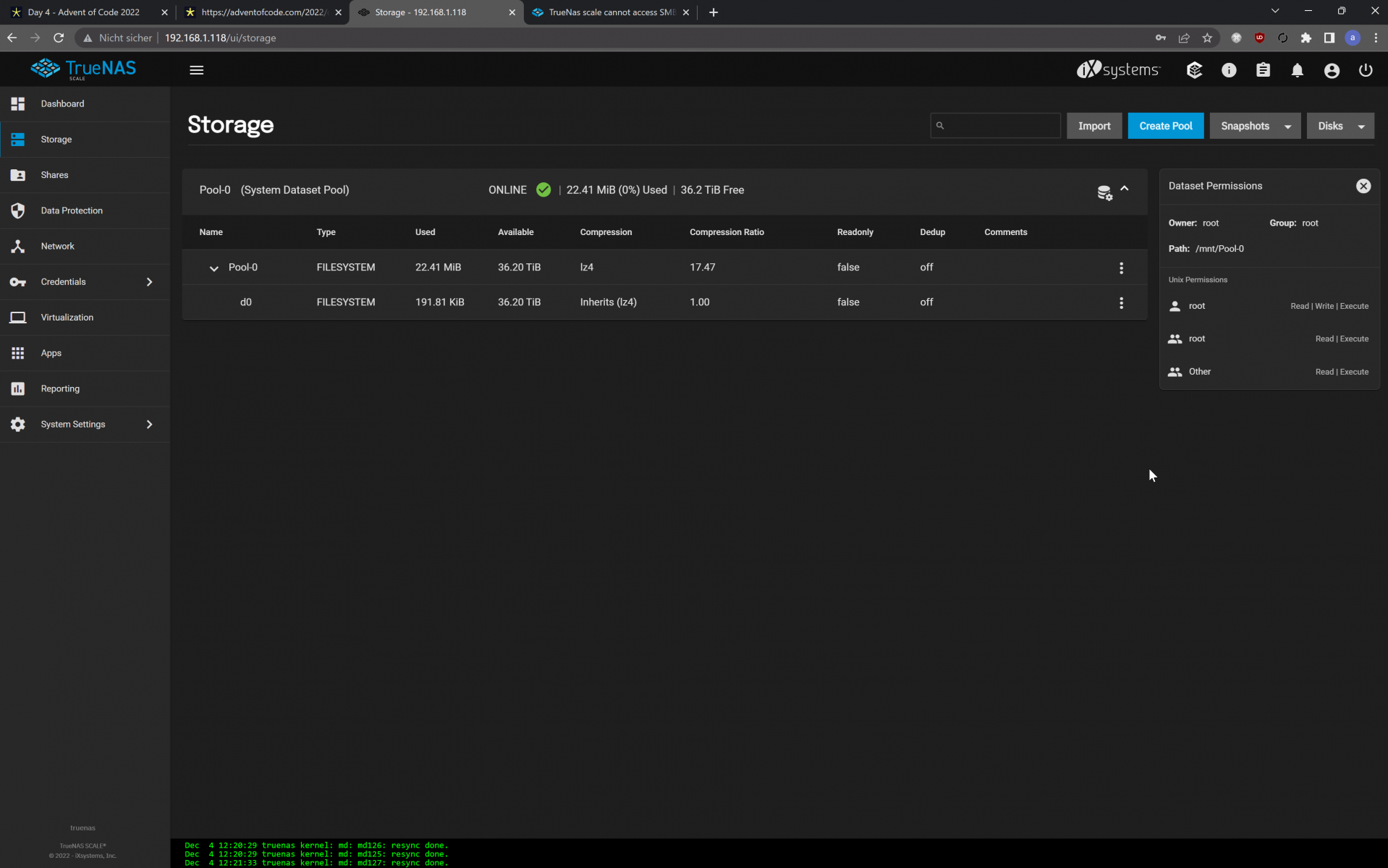1388x868 pixels.
Task: Collapse the Pool-0 pool card
Action: [1125, 189]
